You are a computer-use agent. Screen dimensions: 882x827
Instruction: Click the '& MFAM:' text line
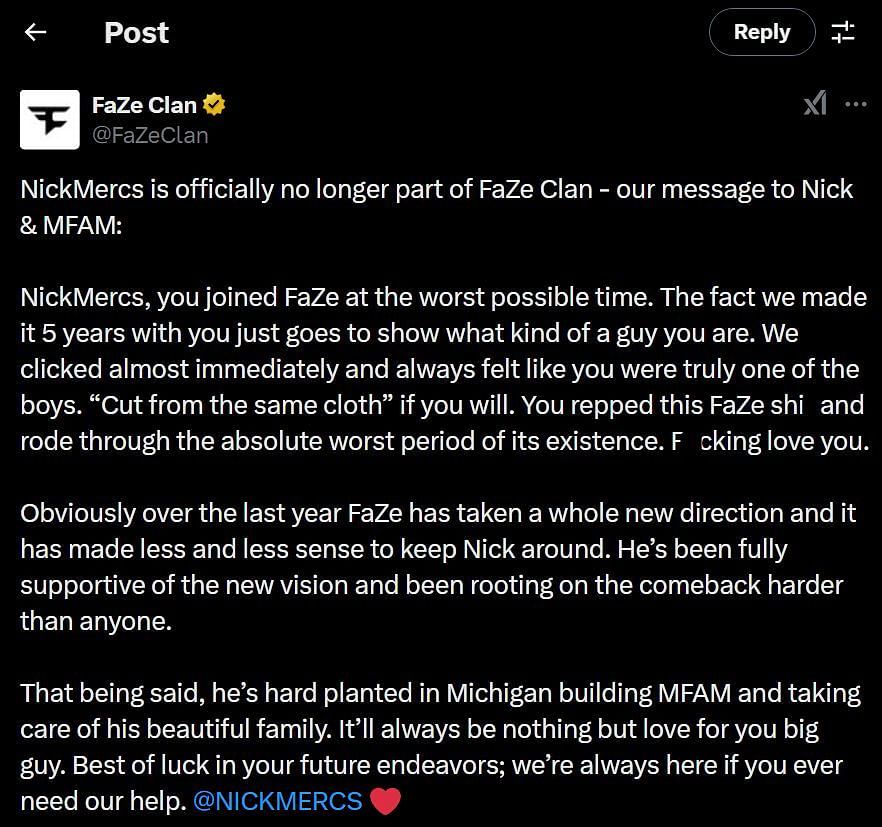[x=71, y=226]
